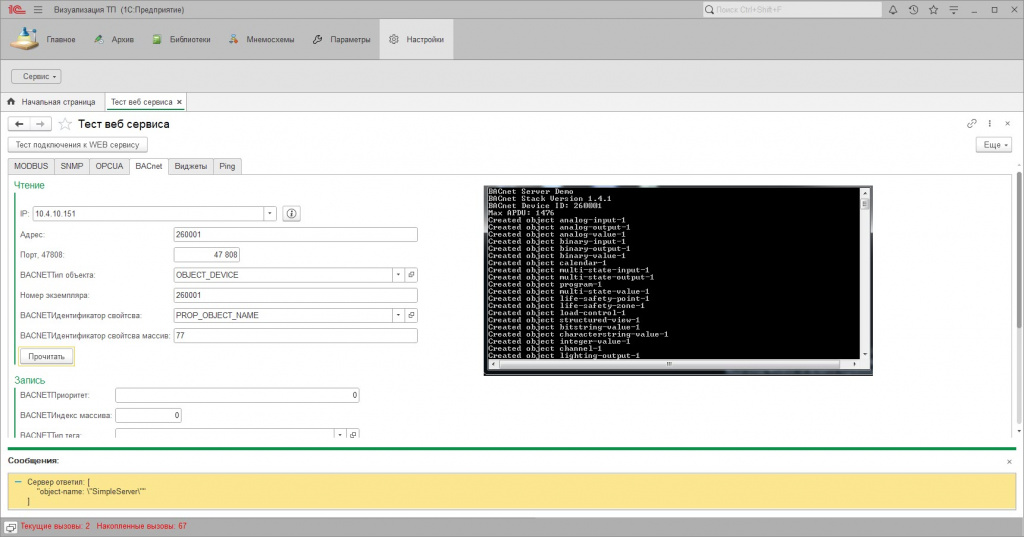Click the back navigation arrow
This screenshot has width=1024, height=537.
coord(20,124)
